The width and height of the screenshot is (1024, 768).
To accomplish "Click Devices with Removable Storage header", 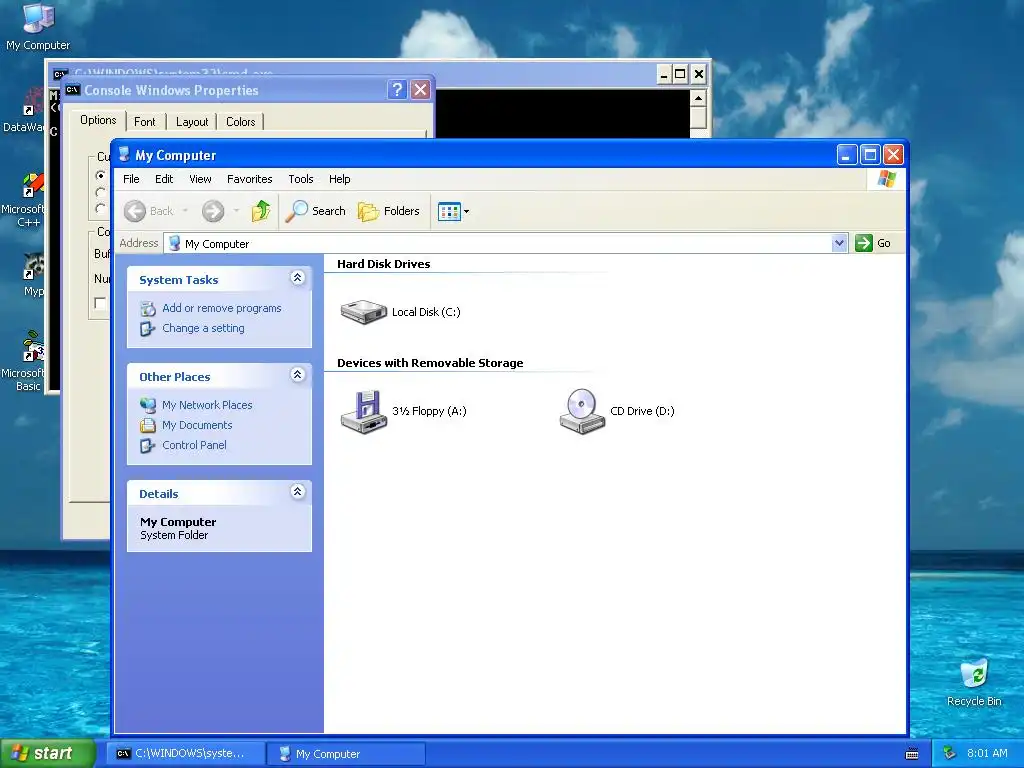I will [x=430, y=363].
